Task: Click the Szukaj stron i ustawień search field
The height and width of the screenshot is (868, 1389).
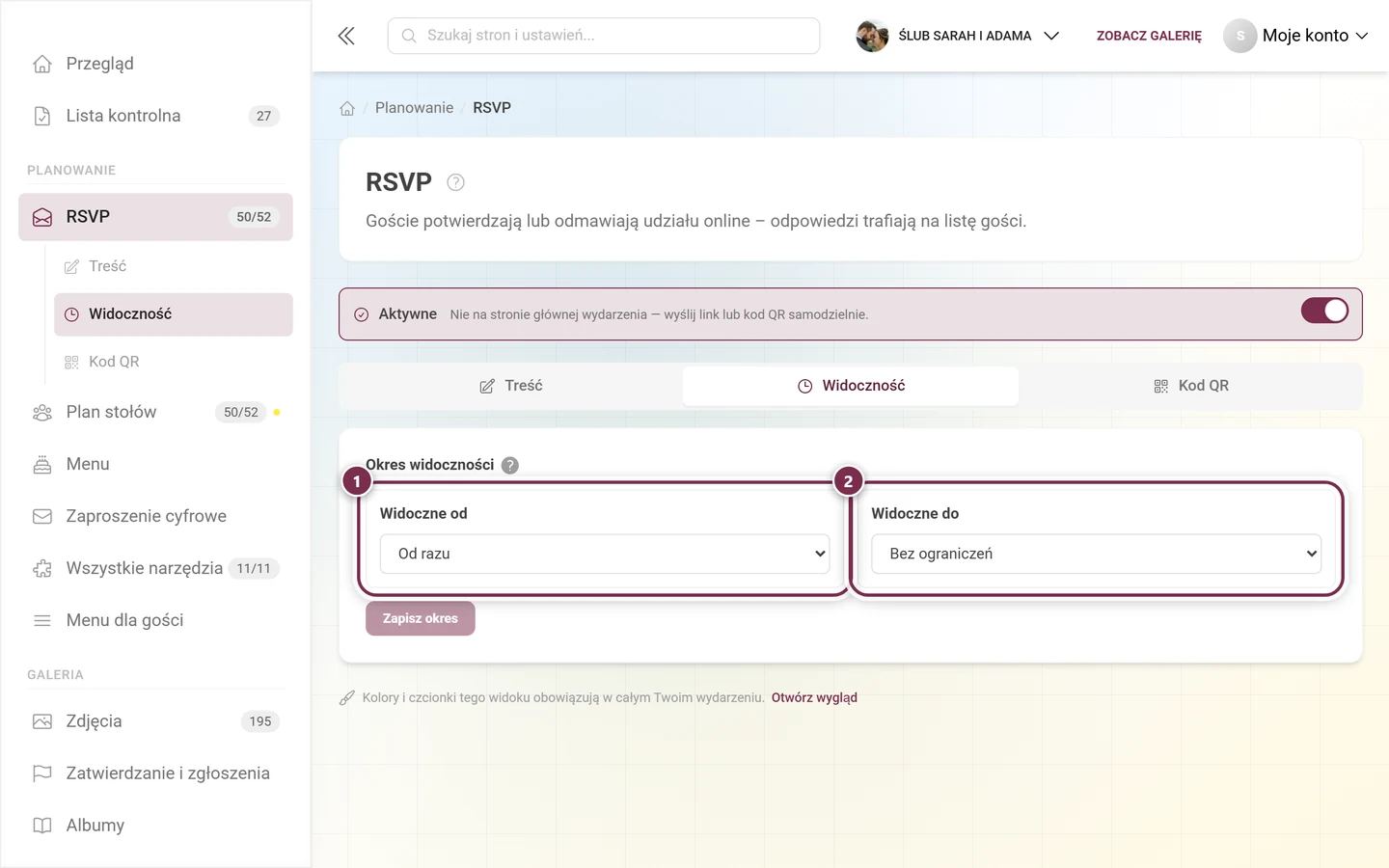Action: tap(604, 36)
